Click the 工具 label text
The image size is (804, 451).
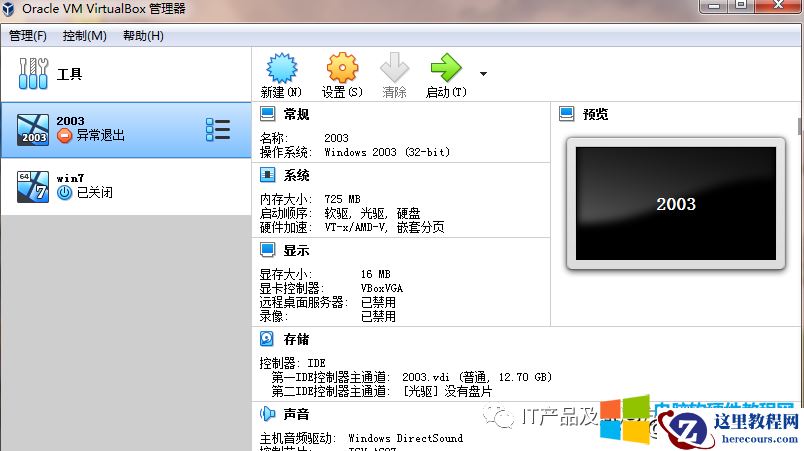pyautogui.click(x=70, y=74)
